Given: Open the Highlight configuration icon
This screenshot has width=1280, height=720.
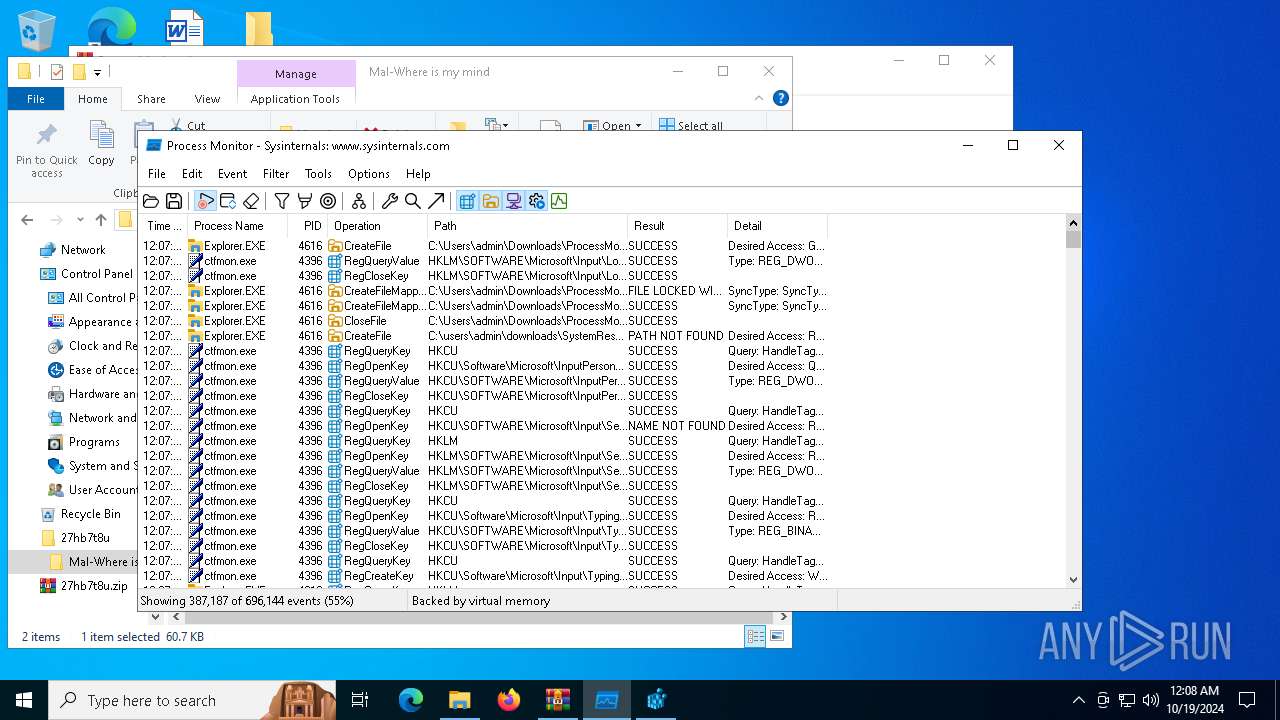Looking at the screenshot, I should [305, 201].
